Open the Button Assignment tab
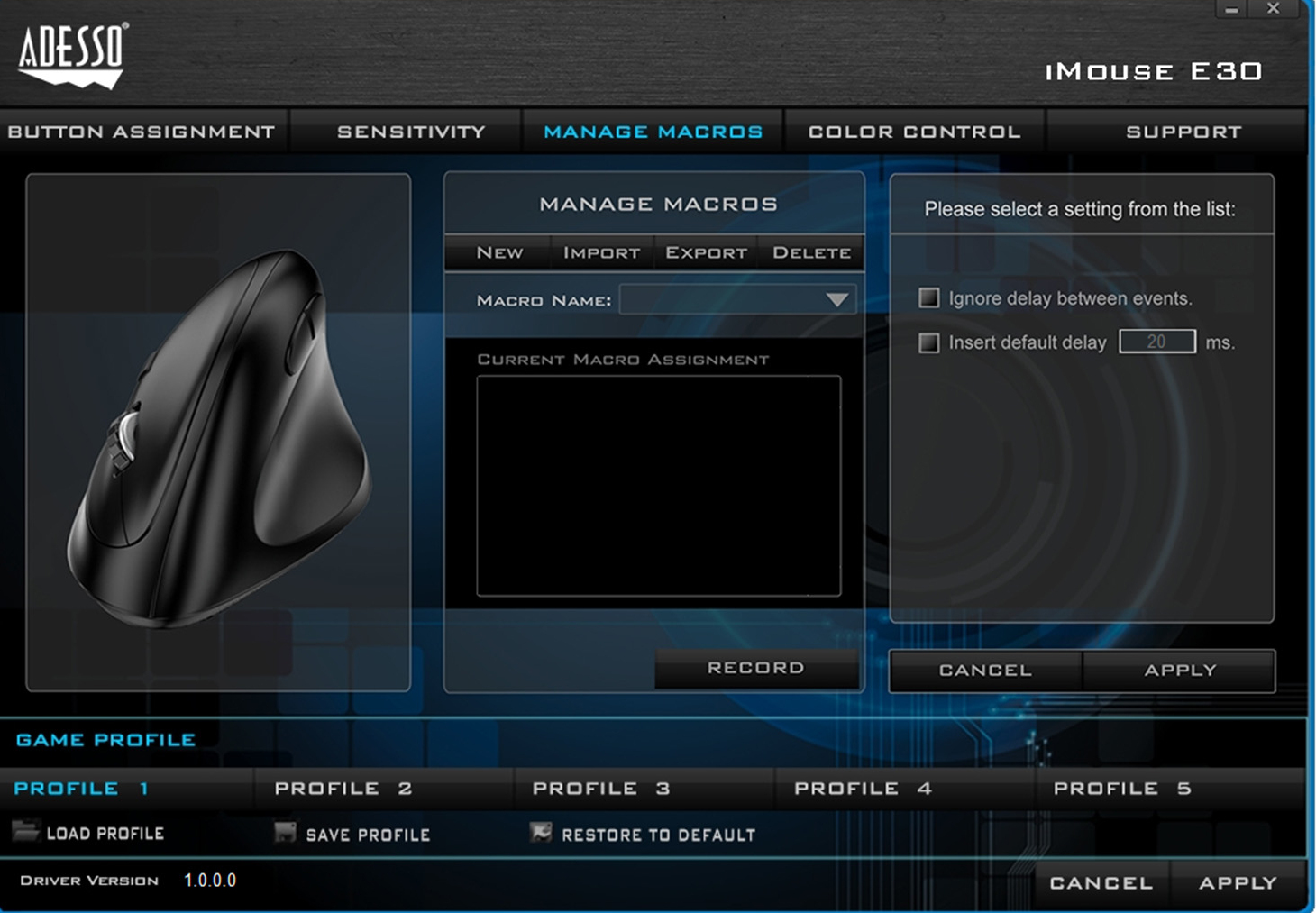This screenshot has width=1316, height=913. (142, 132)
